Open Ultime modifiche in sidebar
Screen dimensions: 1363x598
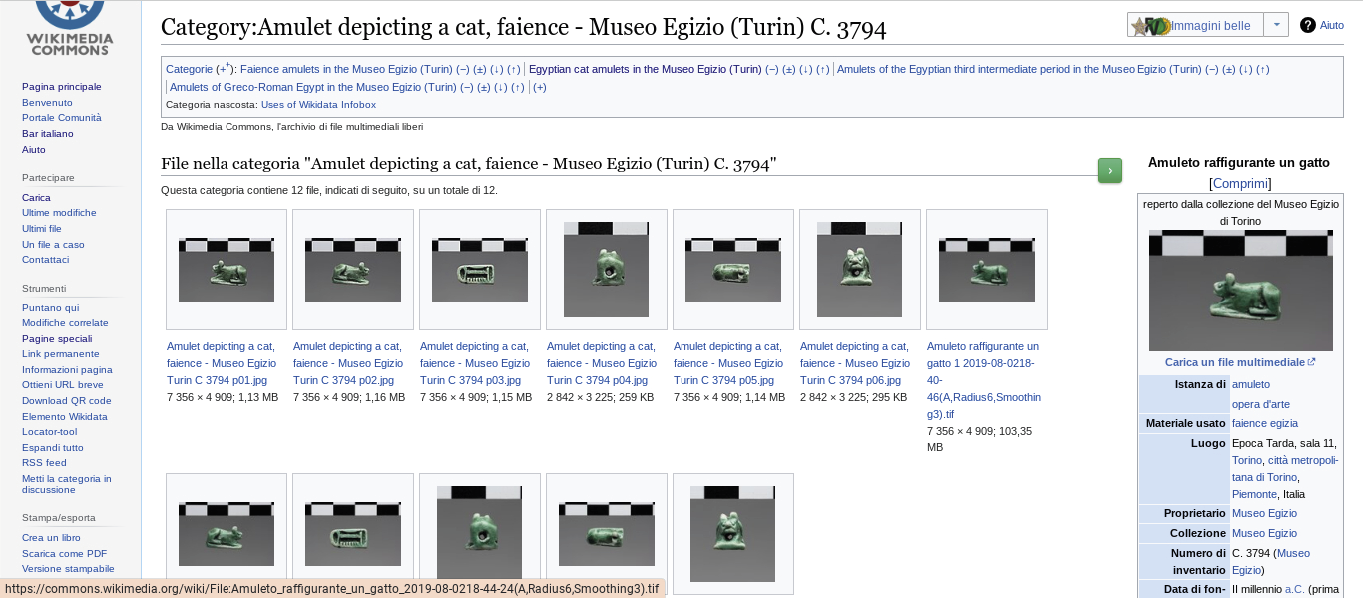59,212
